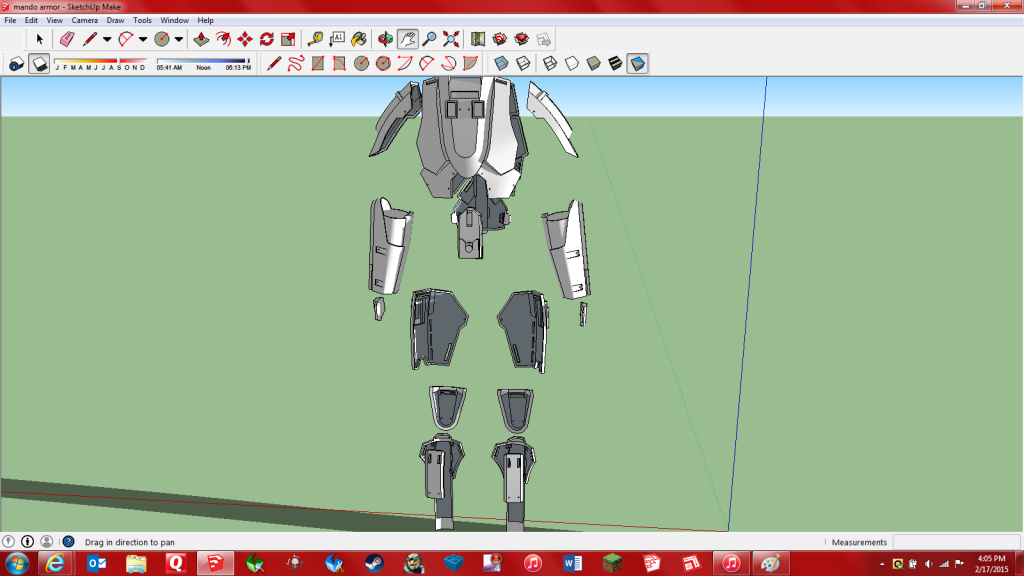Open the Add Location map tool
Image resolution: width=1024 pixels, height=576 pixels.
pyautogui.click(x=478, y=39)
